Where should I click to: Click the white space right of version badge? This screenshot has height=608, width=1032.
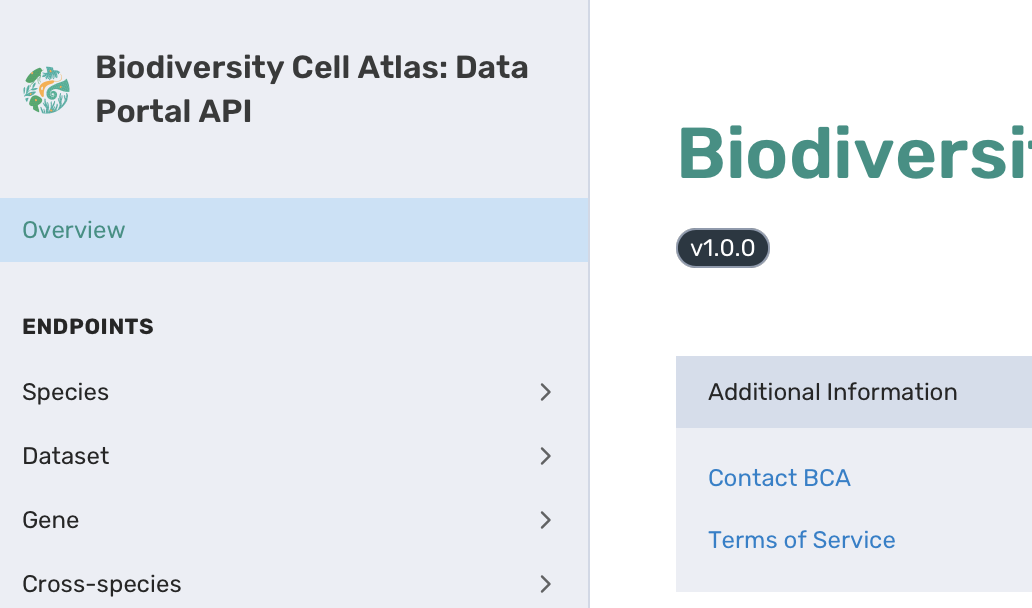(x=900, y=249)
